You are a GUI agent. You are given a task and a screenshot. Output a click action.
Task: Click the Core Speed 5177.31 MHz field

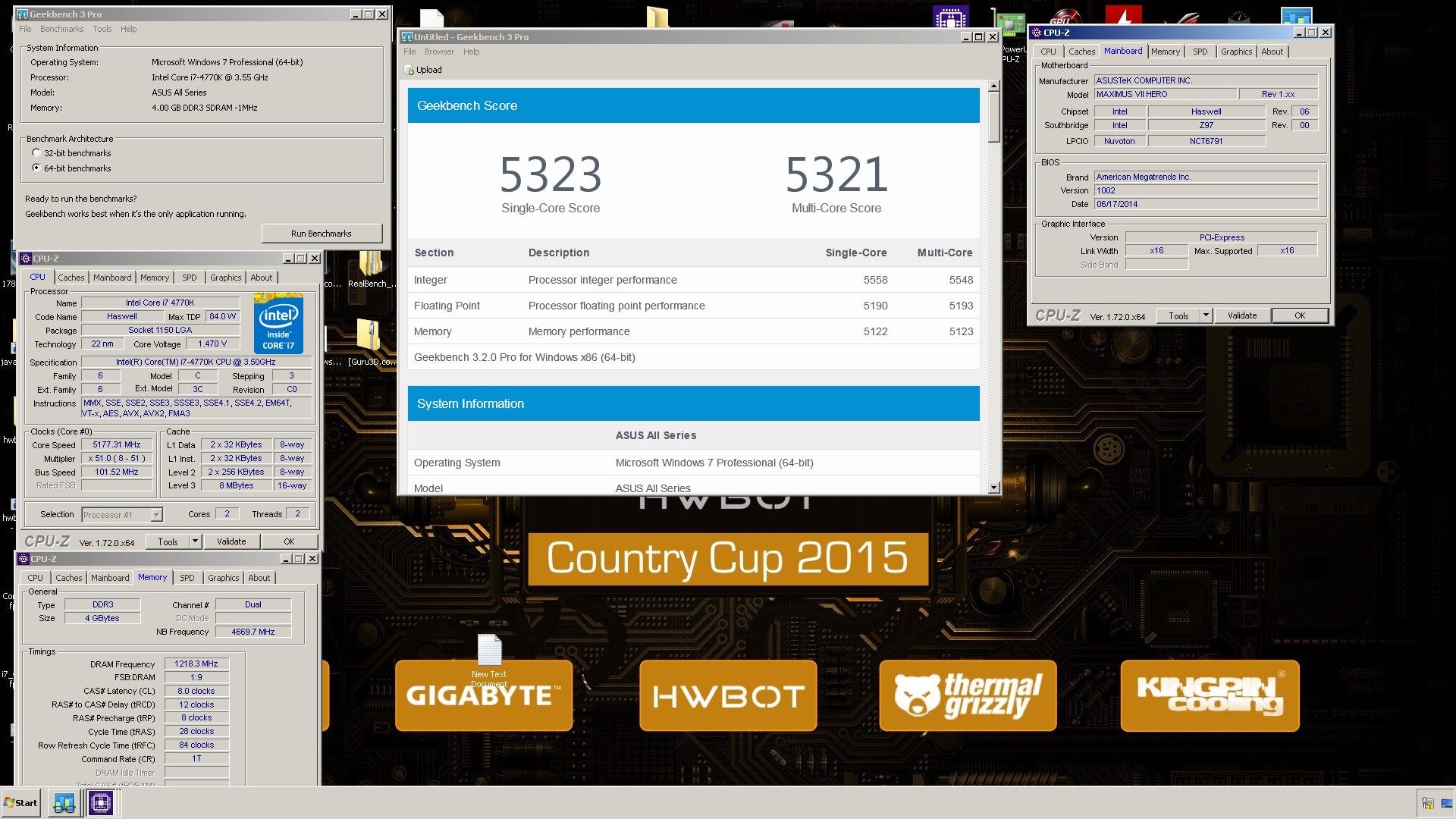pos(117,445)
